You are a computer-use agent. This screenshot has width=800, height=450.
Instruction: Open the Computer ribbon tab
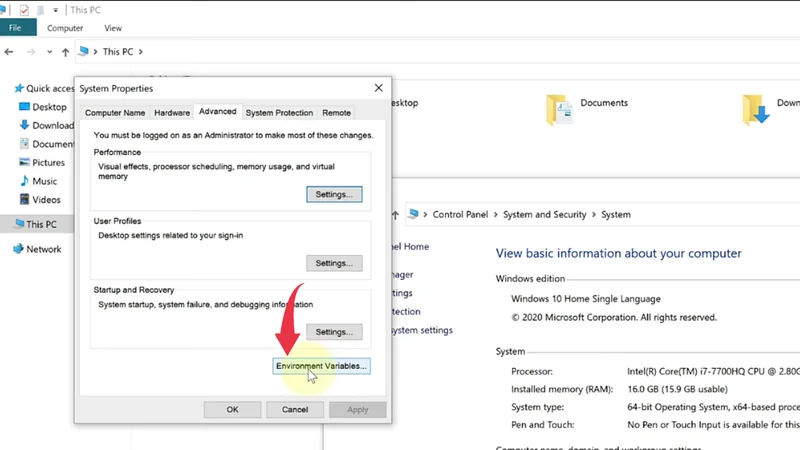tap(65, 28)
